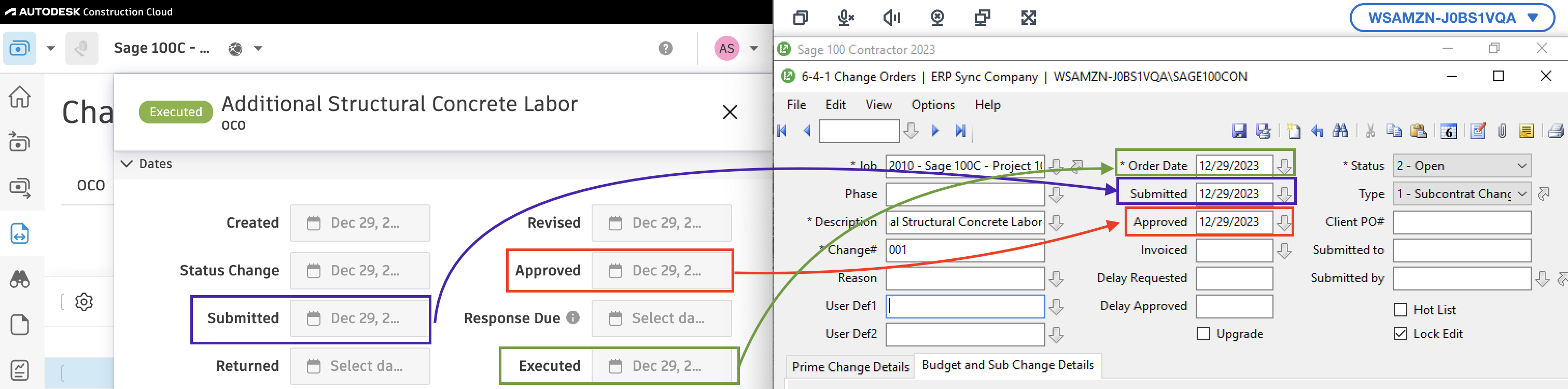Open the binoculars find icon in Sage
Viewport: 1568px width, 389px height.
pos(1340,131)
